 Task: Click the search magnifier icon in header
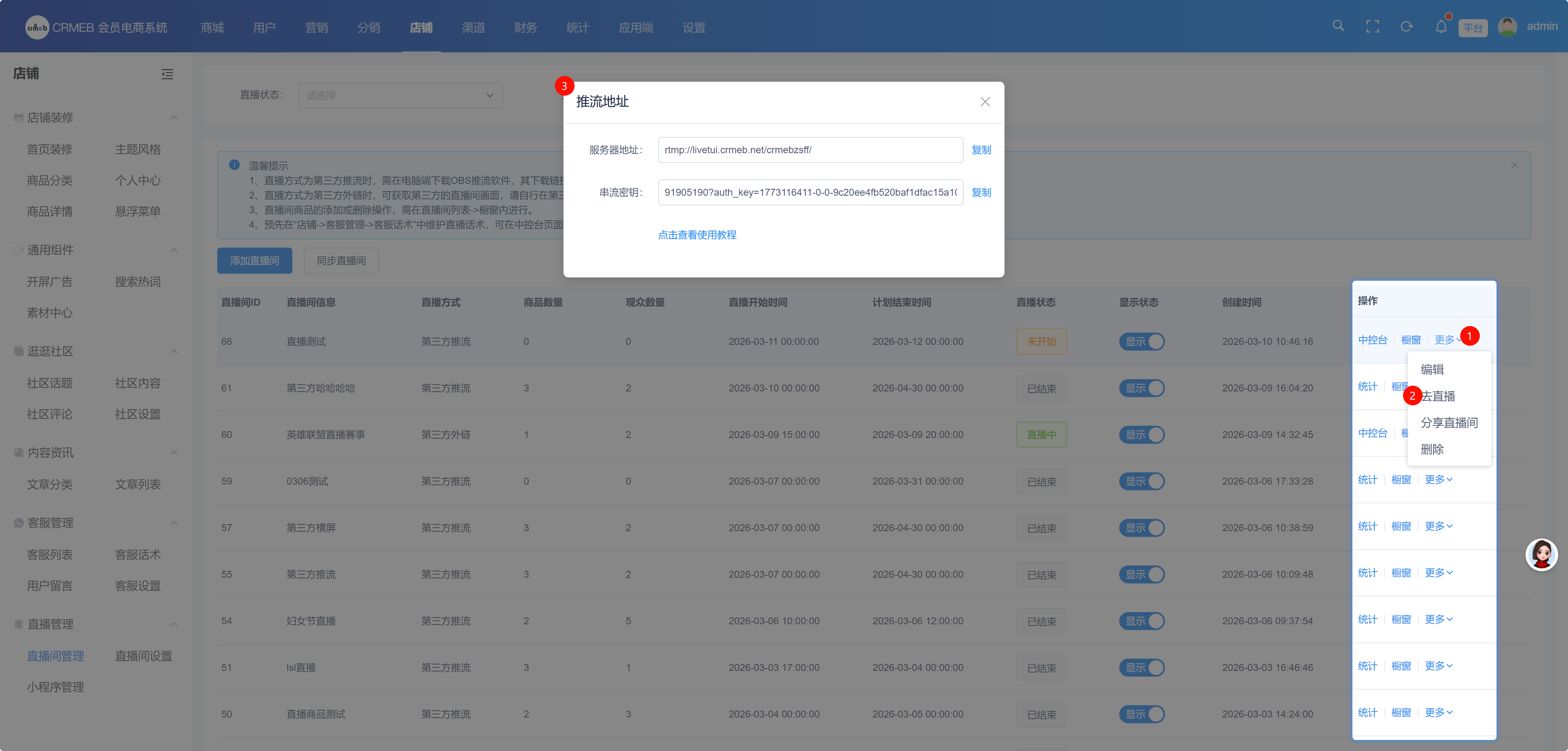[1337, 26]
